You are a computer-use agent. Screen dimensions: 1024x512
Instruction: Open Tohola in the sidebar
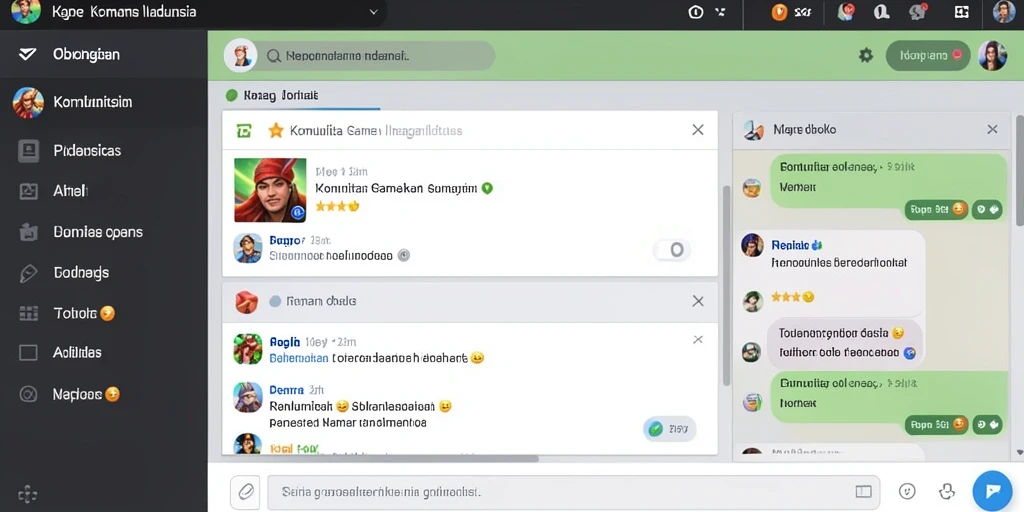click(103, 313)
